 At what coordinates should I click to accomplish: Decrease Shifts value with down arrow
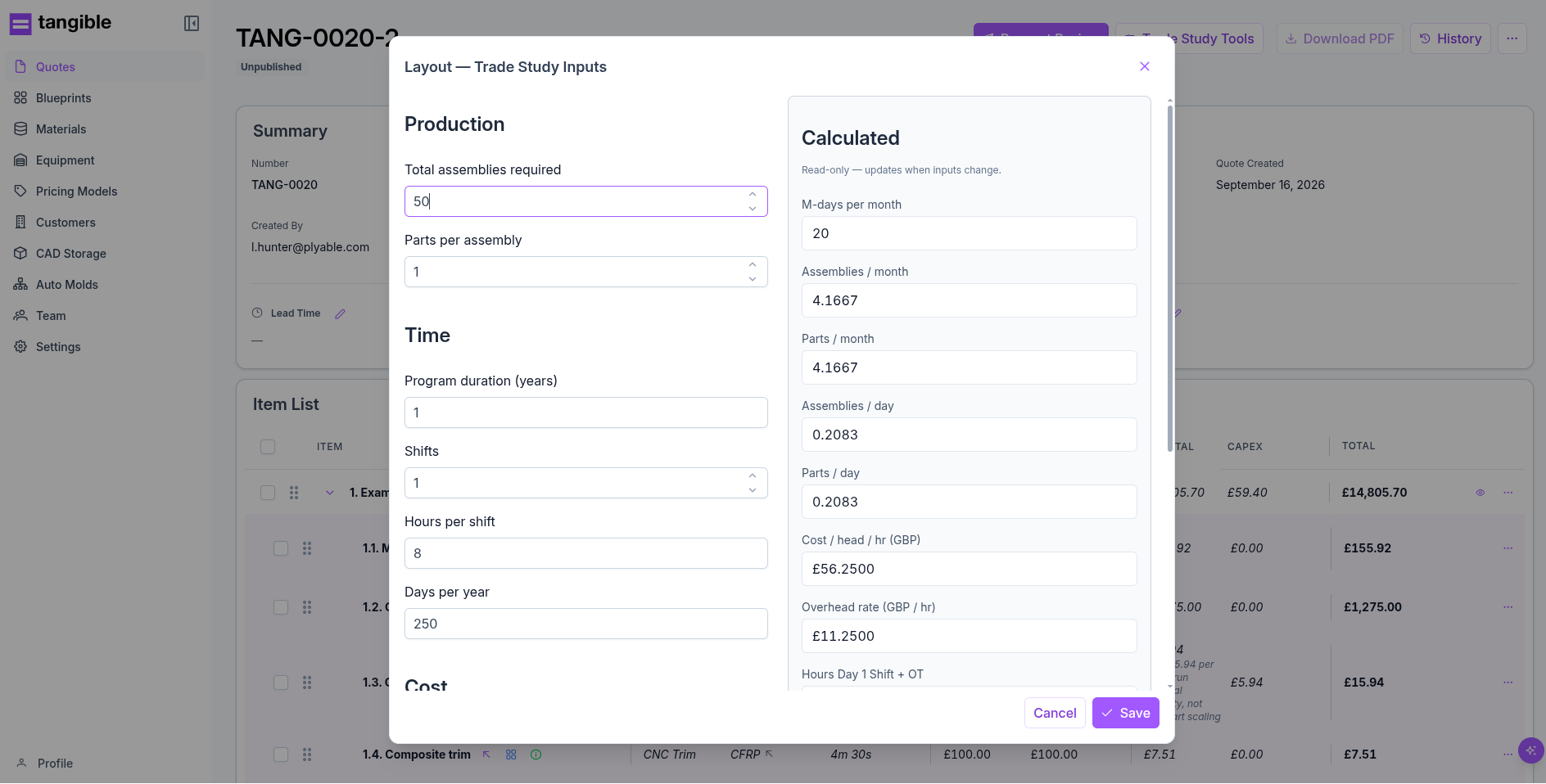pyautogui.click(x=753, y=490)
